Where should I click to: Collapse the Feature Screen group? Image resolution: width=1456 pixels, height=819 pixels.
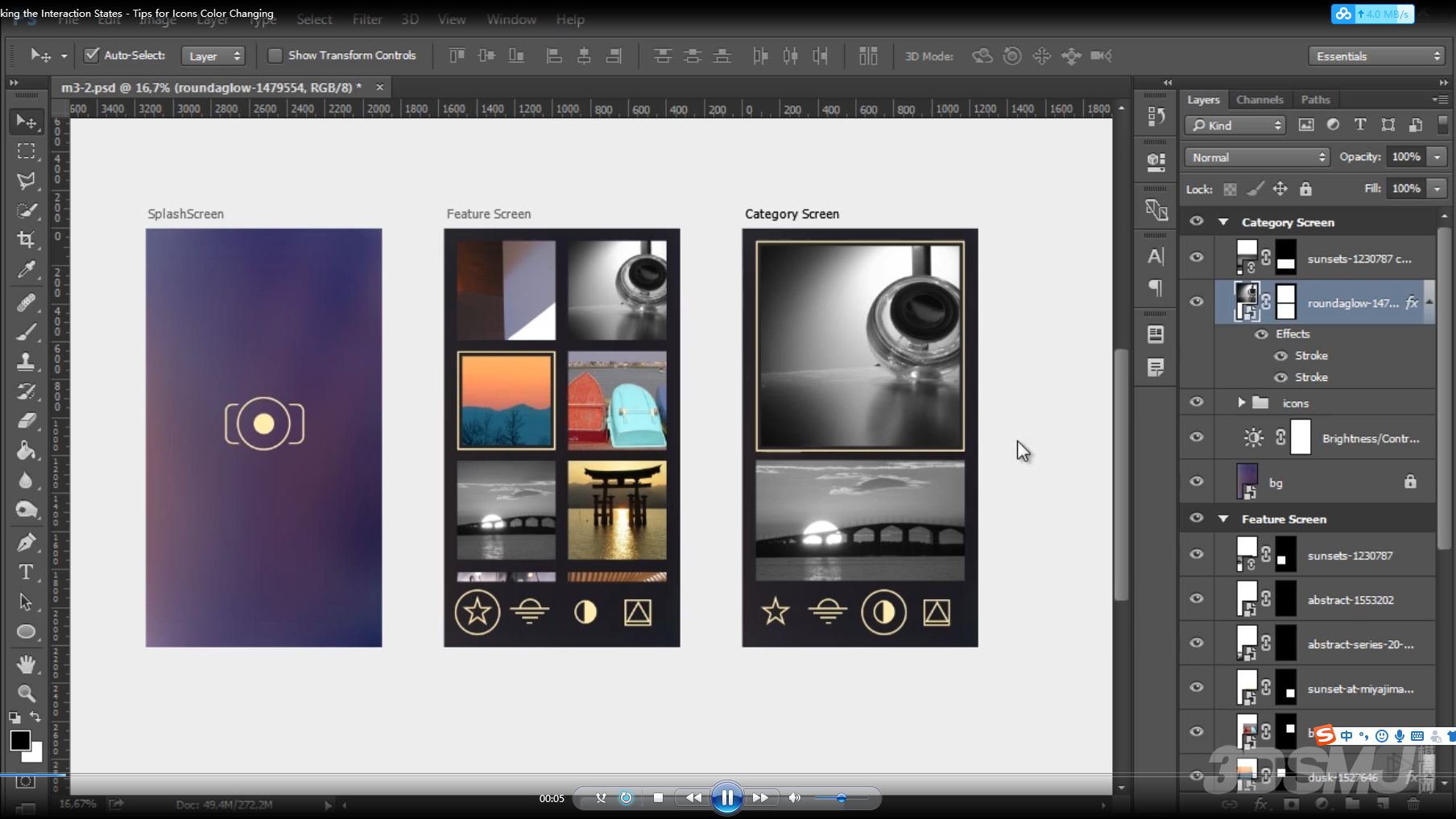click(x=1224, y=519)
